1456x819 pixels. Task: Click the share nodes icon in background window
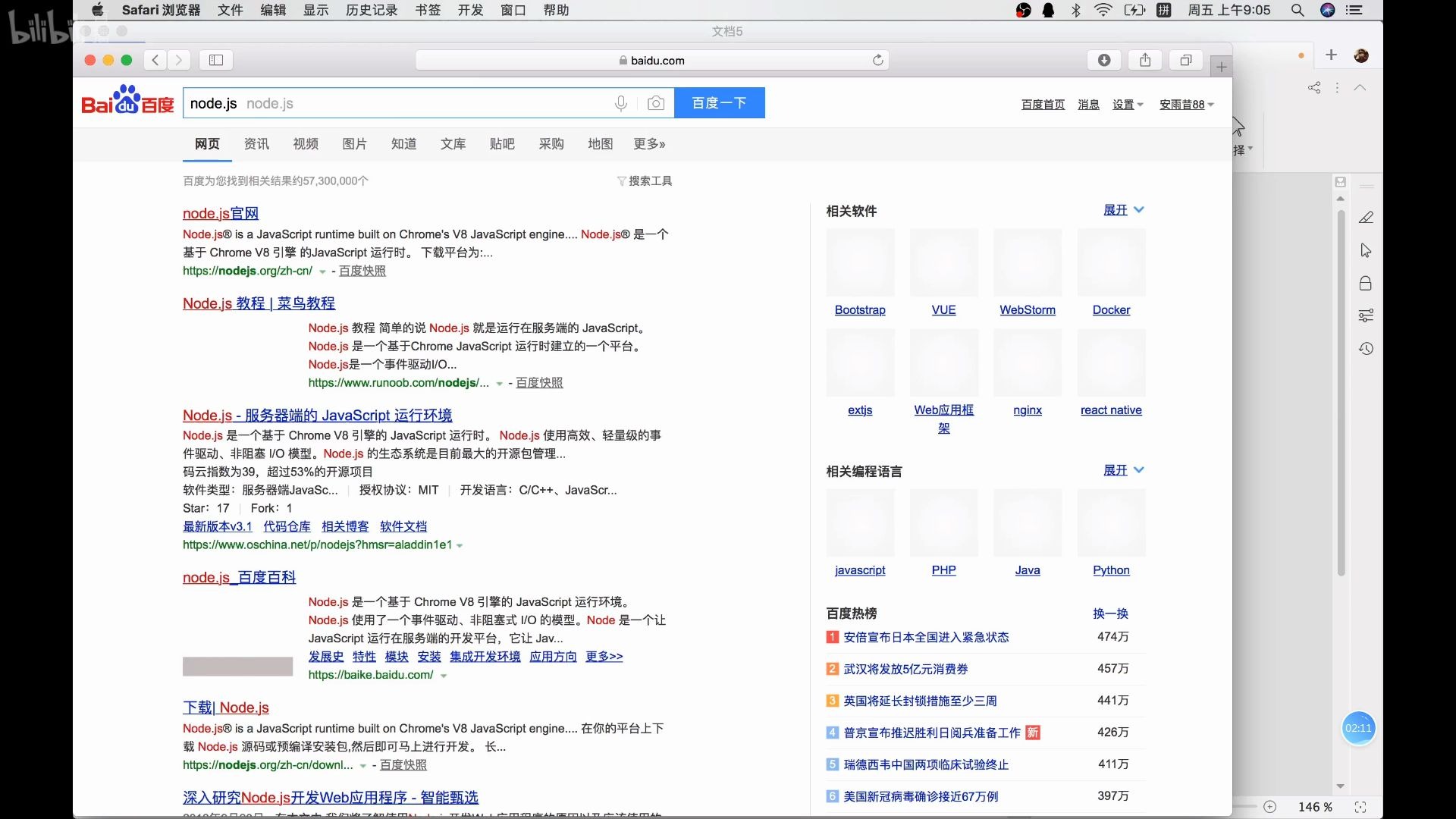point(1314,88)
